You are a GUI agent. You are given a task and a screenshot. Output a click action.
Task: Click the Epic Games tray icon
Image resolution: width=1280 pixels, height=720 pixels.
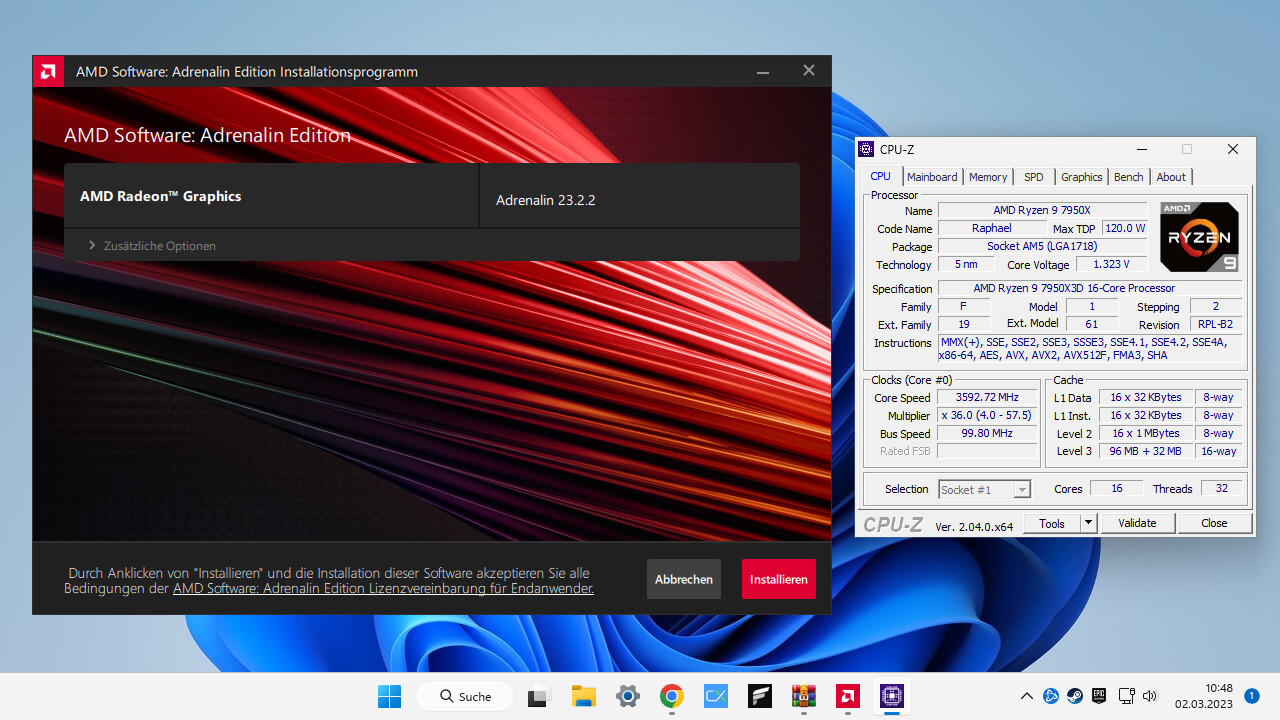tap(1099, 696)
